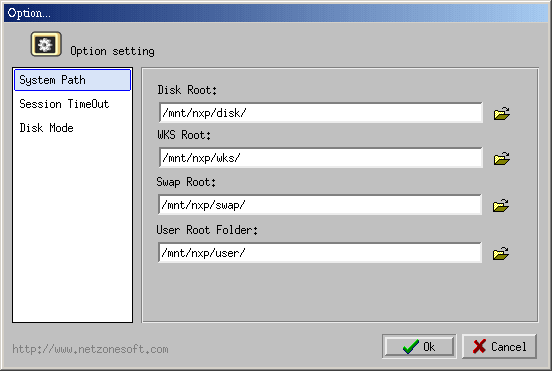Browse folder for Disk Root path
The width and height of the screenshot is (552, 371).
click(501, 113)
